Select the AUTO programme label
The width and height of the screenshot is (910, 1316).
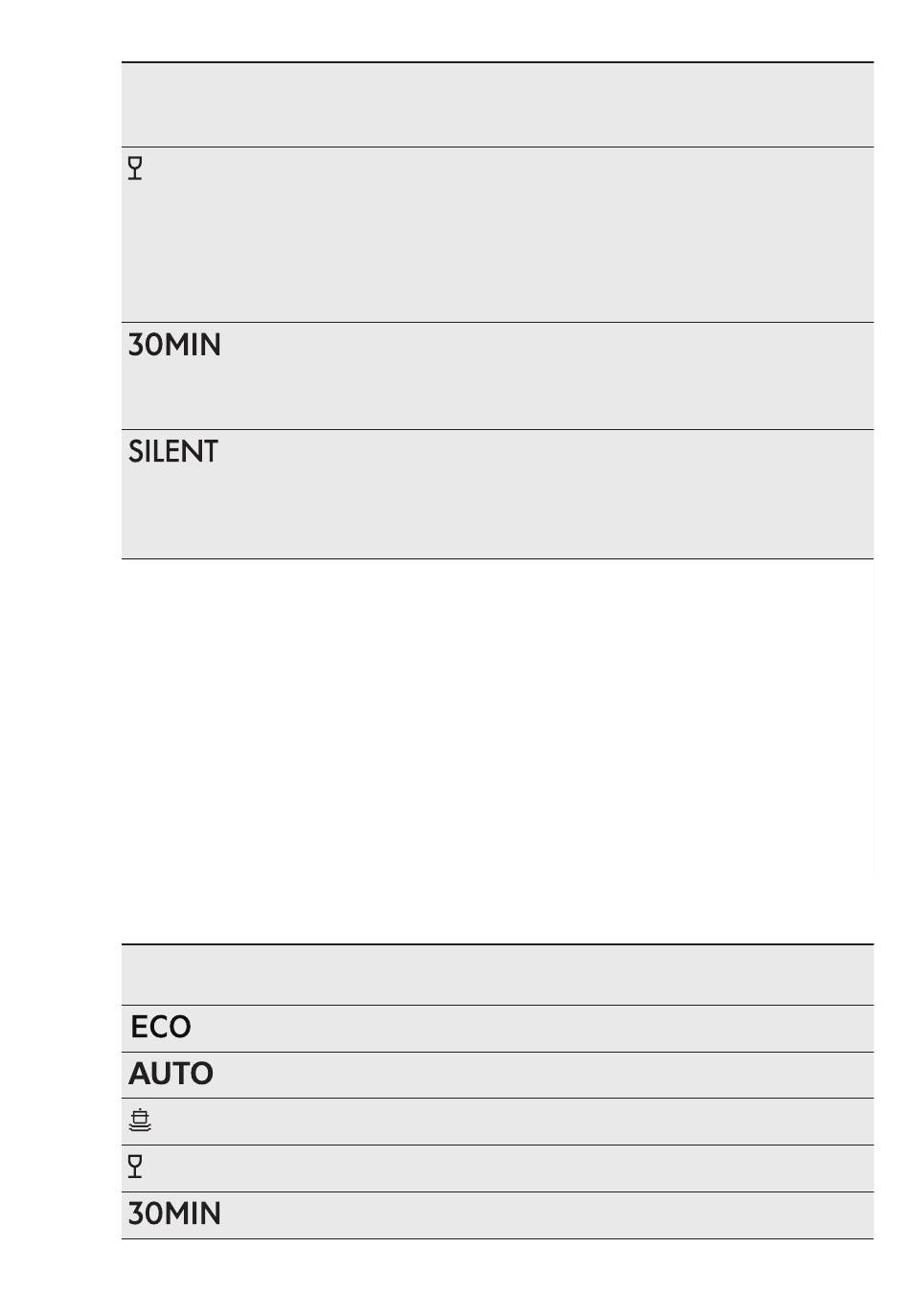tap(171, 1074)
